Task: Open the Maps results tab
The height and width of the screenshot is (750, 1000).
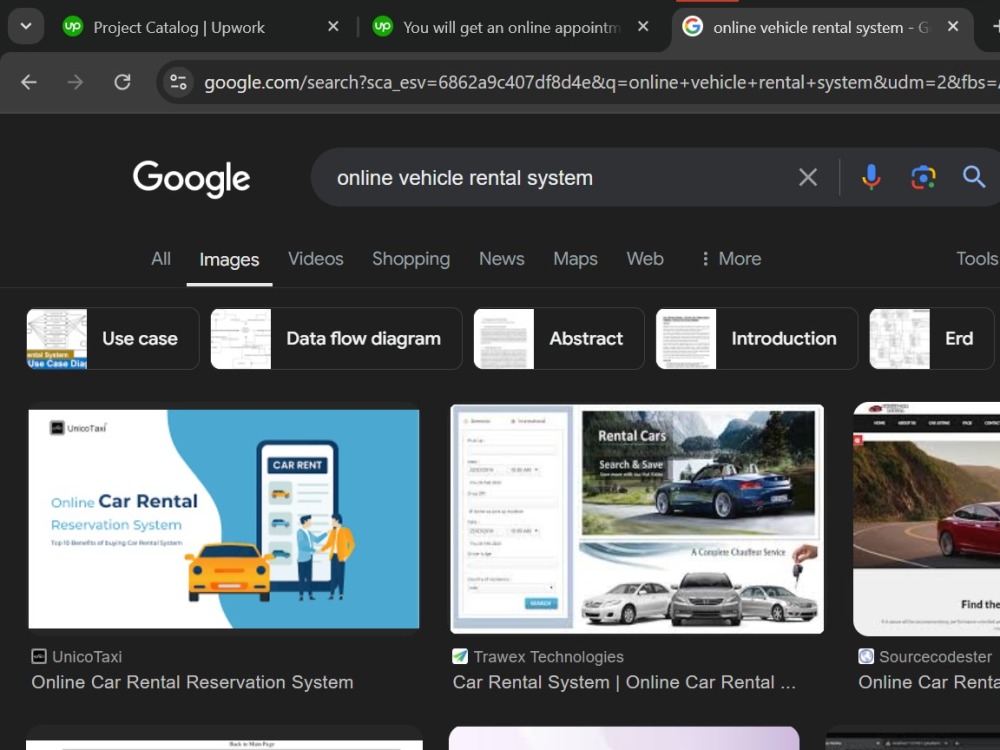Action: point(575,259)
